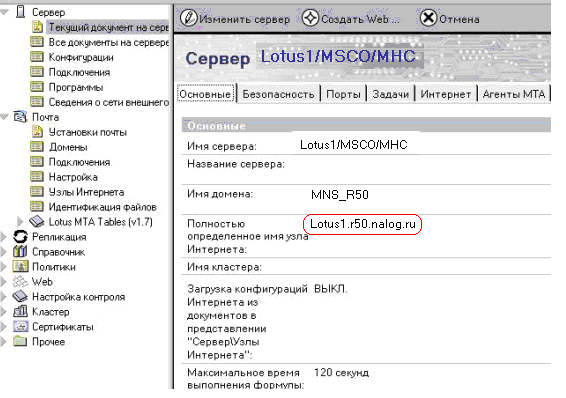Open the Идентификация файлов view

click(x=103, y=207)
